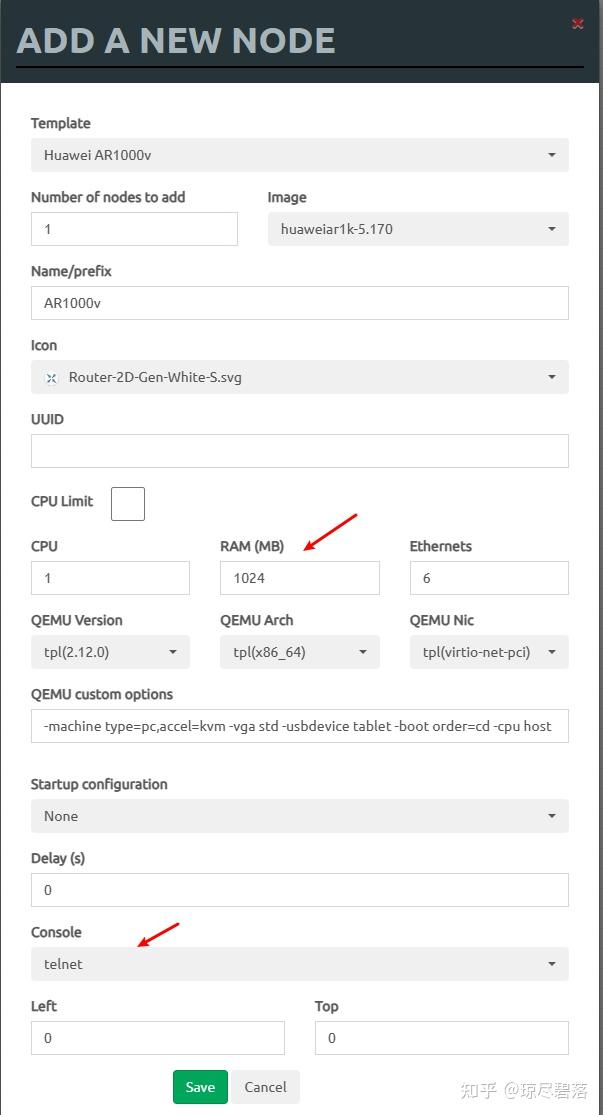Open the QEMU Nic dropdown
The image size is (603, 1115).
click(488, 652)
